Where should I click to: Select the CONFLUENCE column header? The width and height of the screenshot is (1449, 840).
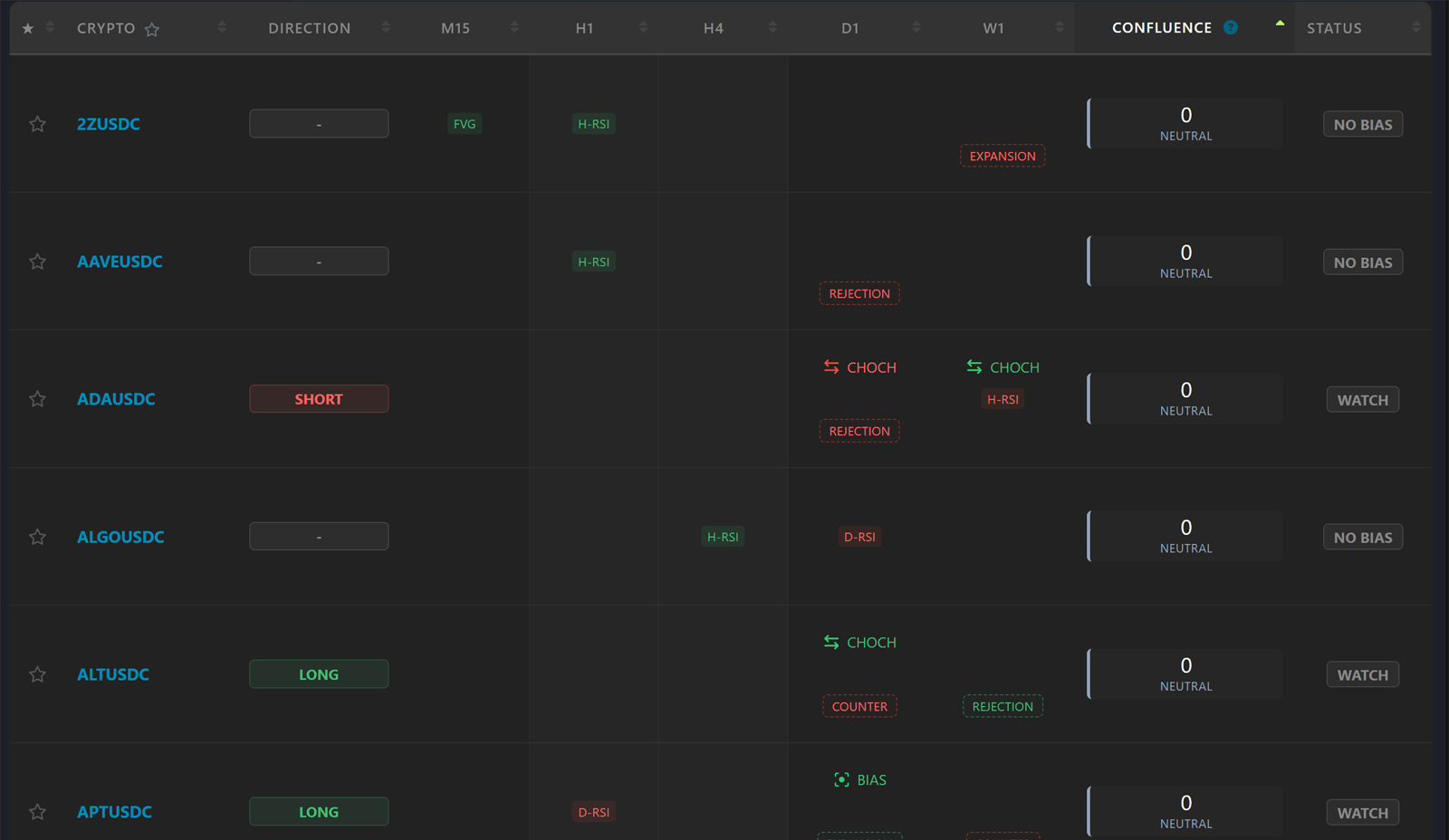coord(1162,28)
